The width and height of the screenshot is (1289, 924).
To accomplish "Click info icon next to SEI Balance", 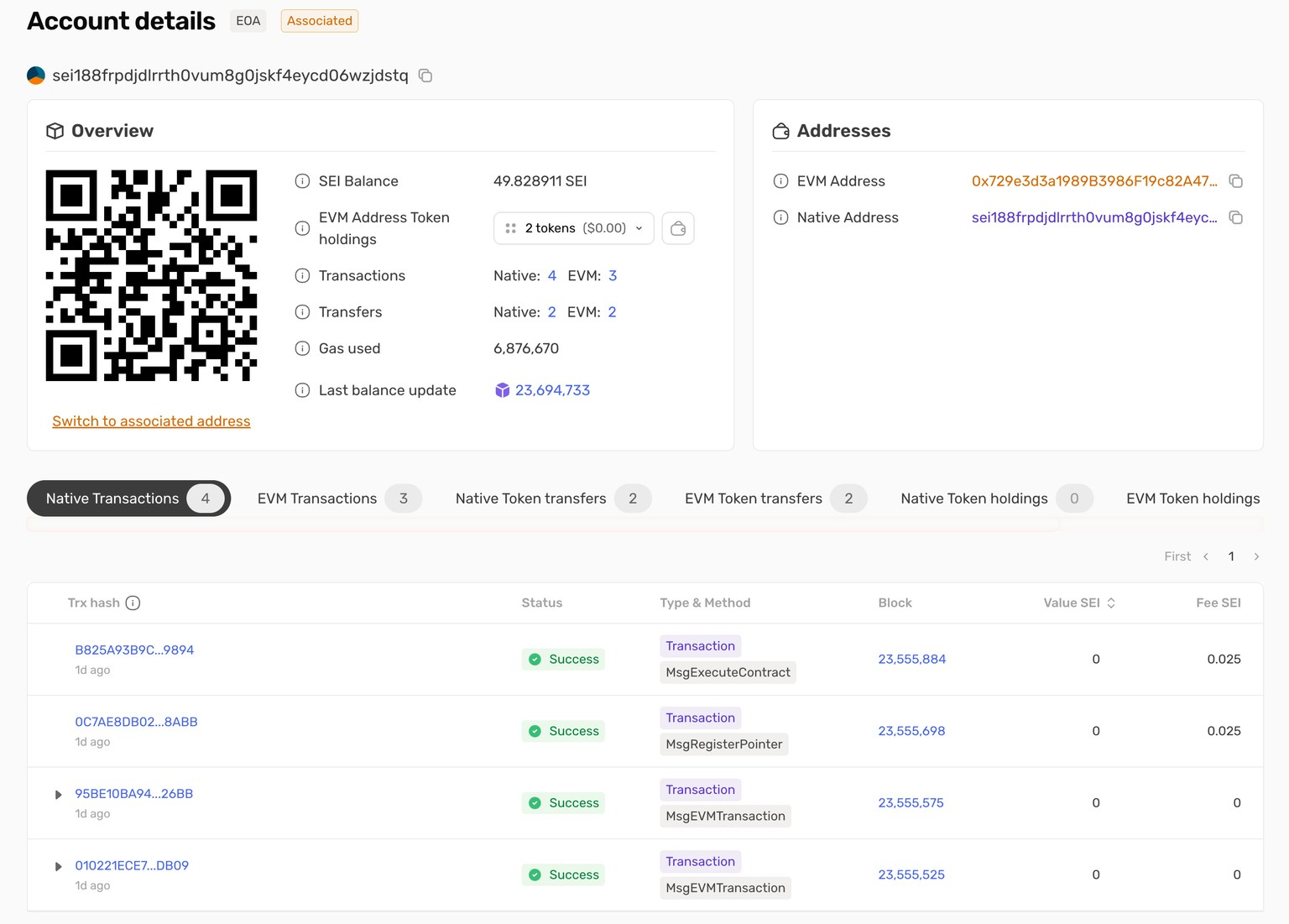I will [302, 181].
